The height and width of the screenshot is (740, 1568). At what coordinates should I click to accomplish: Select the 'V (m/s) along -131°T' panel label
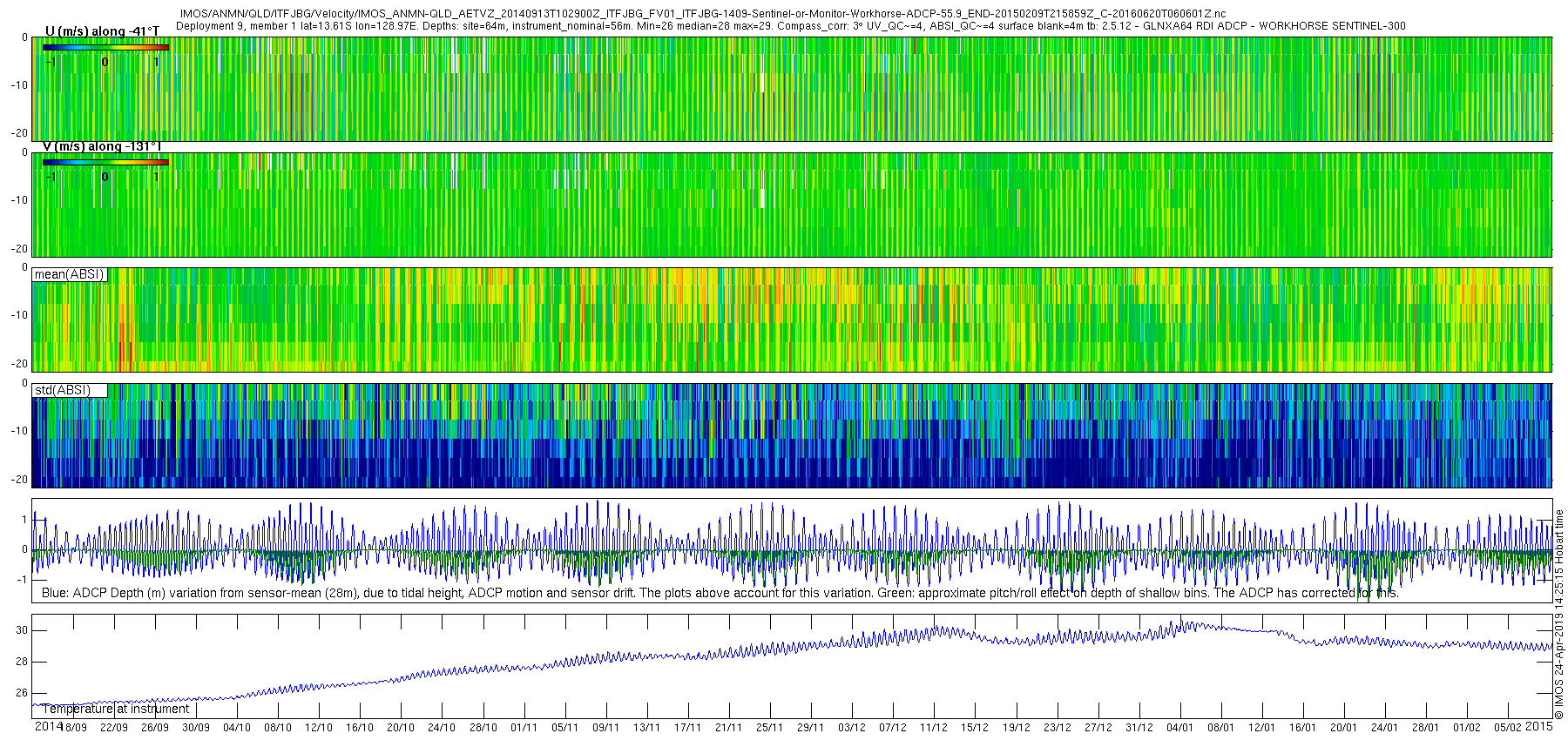click(x=102, y=146)
